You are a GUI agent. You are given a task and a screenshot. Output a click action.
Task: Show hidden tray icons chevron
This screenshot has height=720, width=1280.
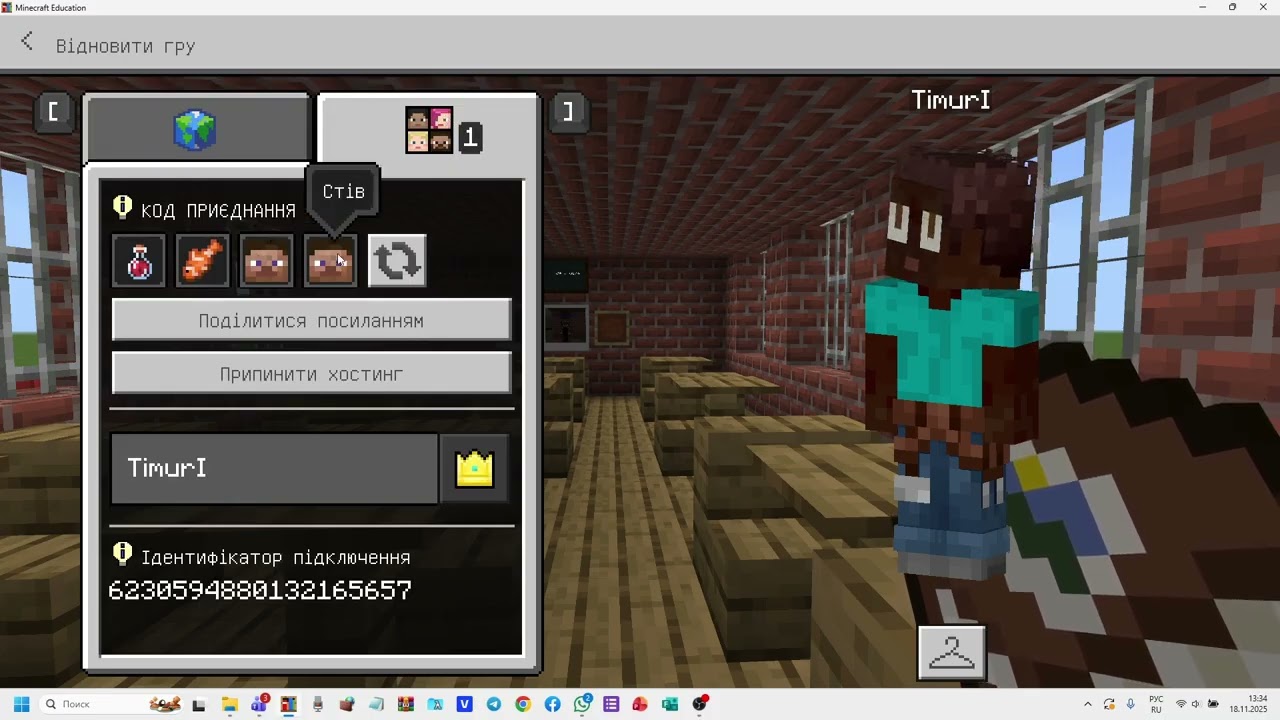coord(1088,704)
